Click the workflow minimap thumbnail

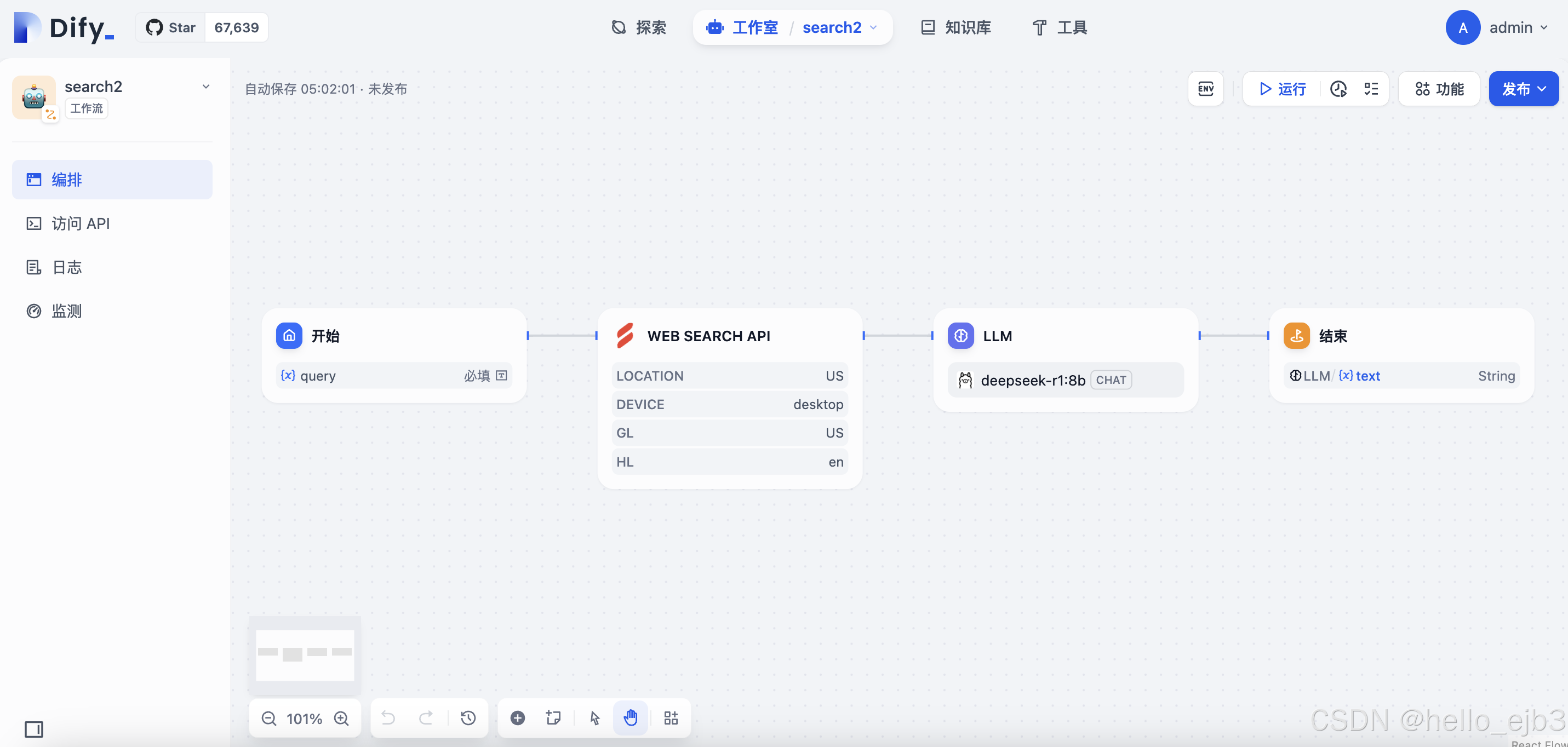point(305,654)
